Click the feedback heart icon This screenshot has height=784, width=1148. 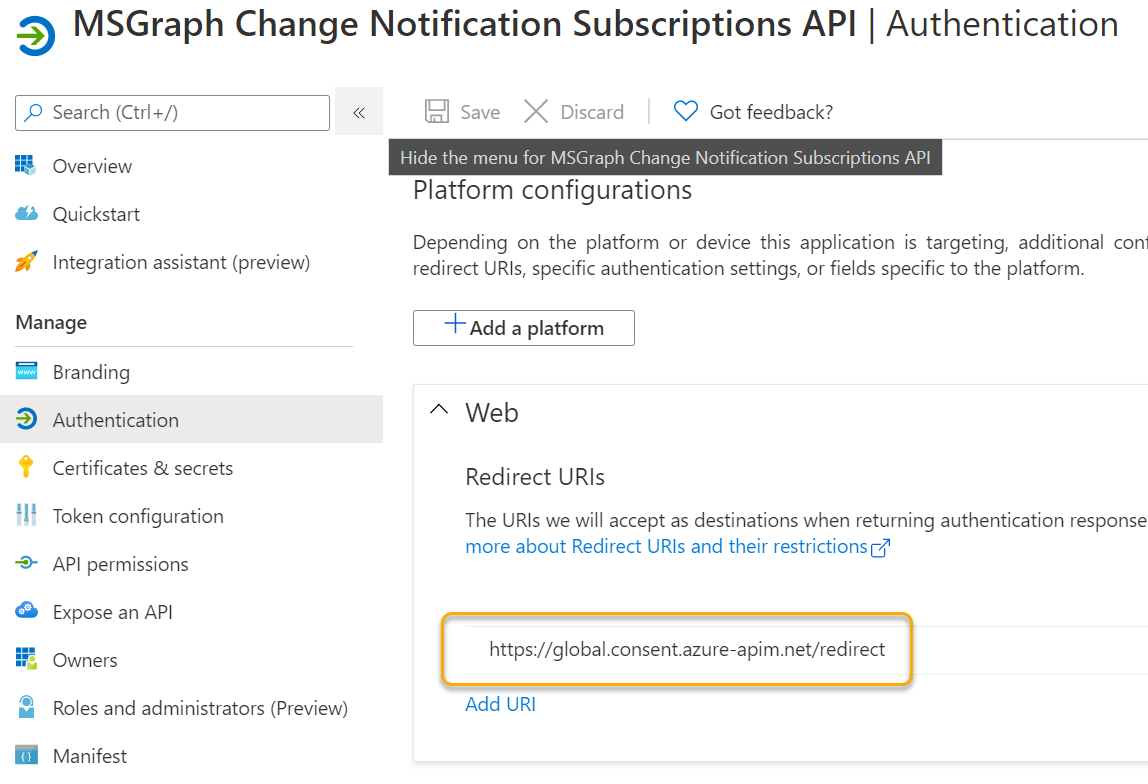pyautogui.click(x=685, y=111)
